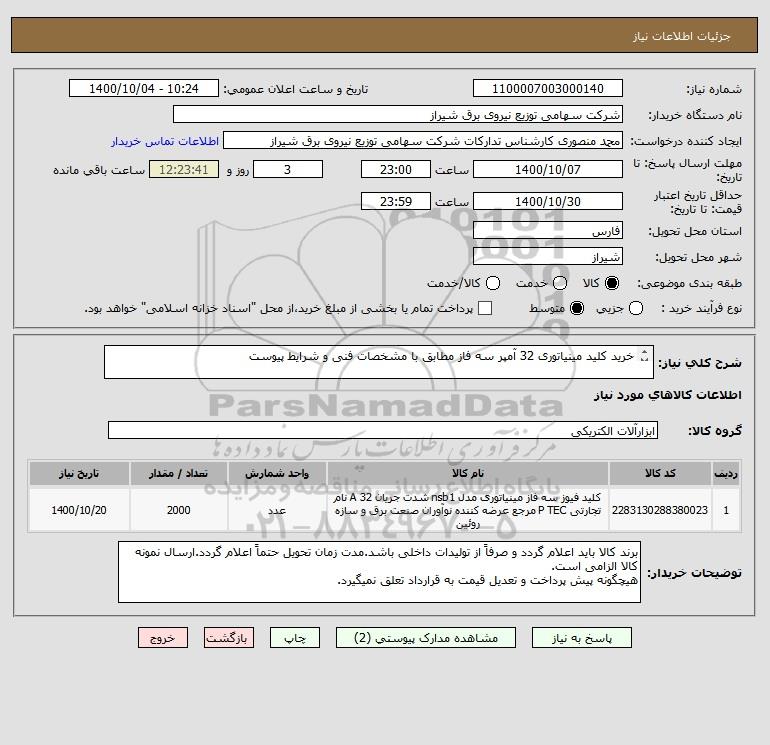Click the اطلاعات کالاهای مورد نیاز heading

pos(668,395)
